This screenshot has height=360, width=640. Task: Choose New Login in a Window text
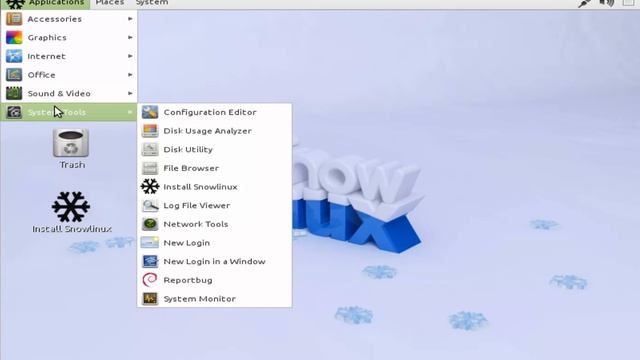point(214,262)
